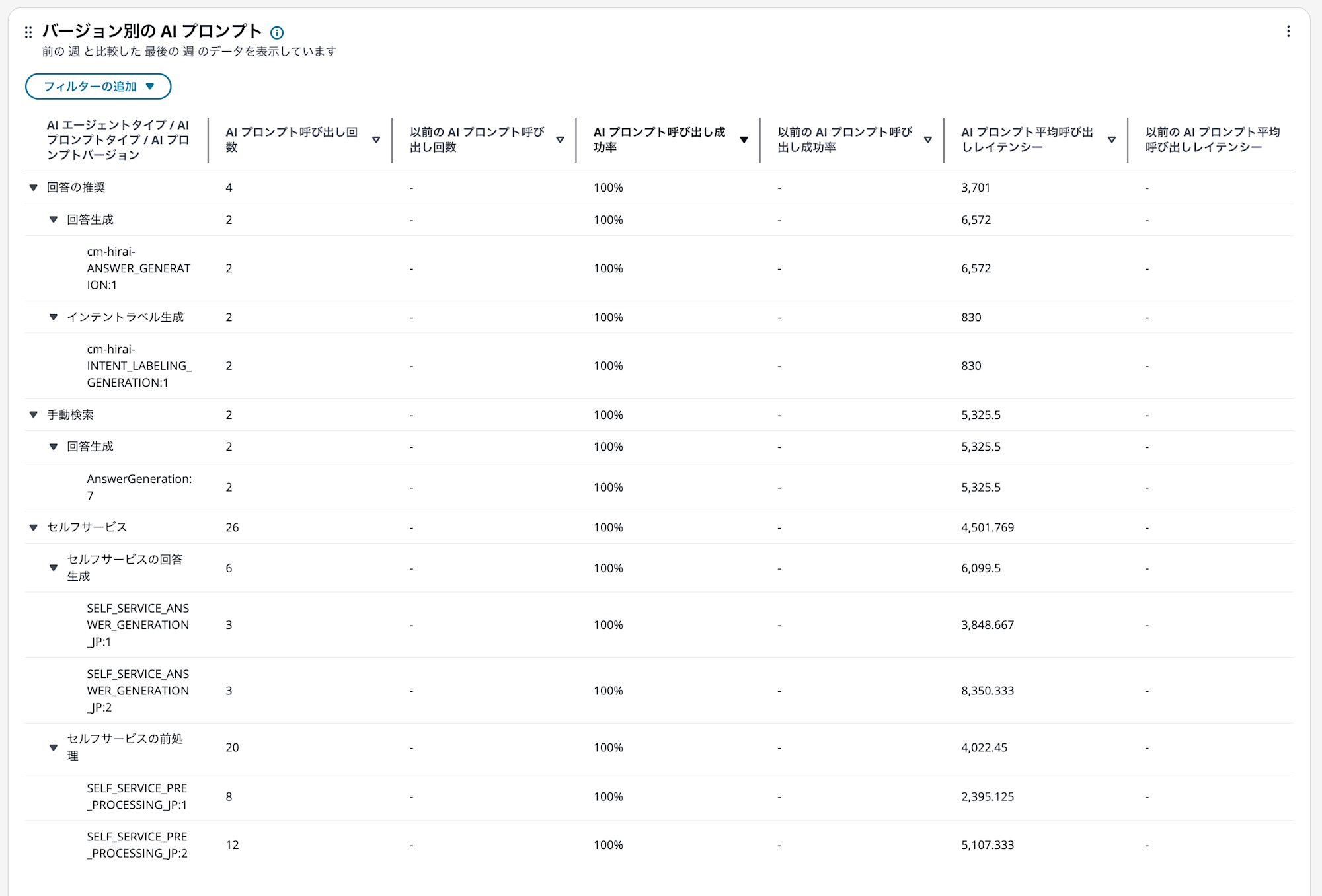Click the SELF_SERVICE_ANSWER_GENERATION_JP:1 entry

(x=137, y=624)
